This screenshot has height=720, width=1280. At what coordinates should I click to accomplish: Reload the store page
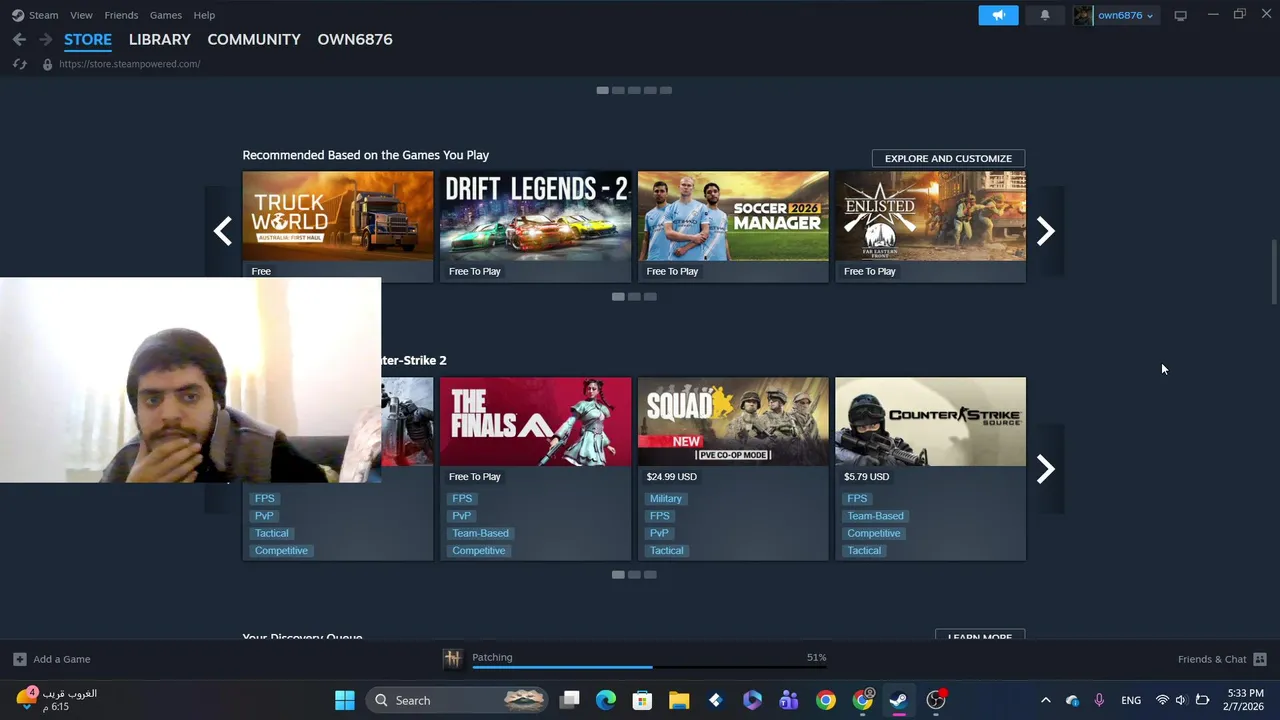[19, 64]
